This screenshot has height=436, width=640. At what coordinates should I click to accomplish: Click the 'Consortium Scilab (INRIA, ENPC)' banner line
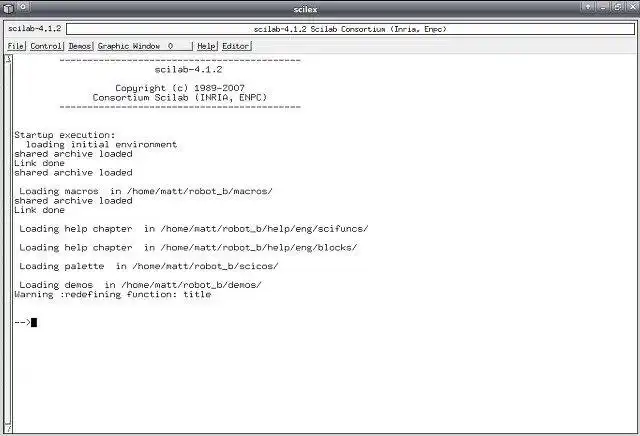[180, 98]
